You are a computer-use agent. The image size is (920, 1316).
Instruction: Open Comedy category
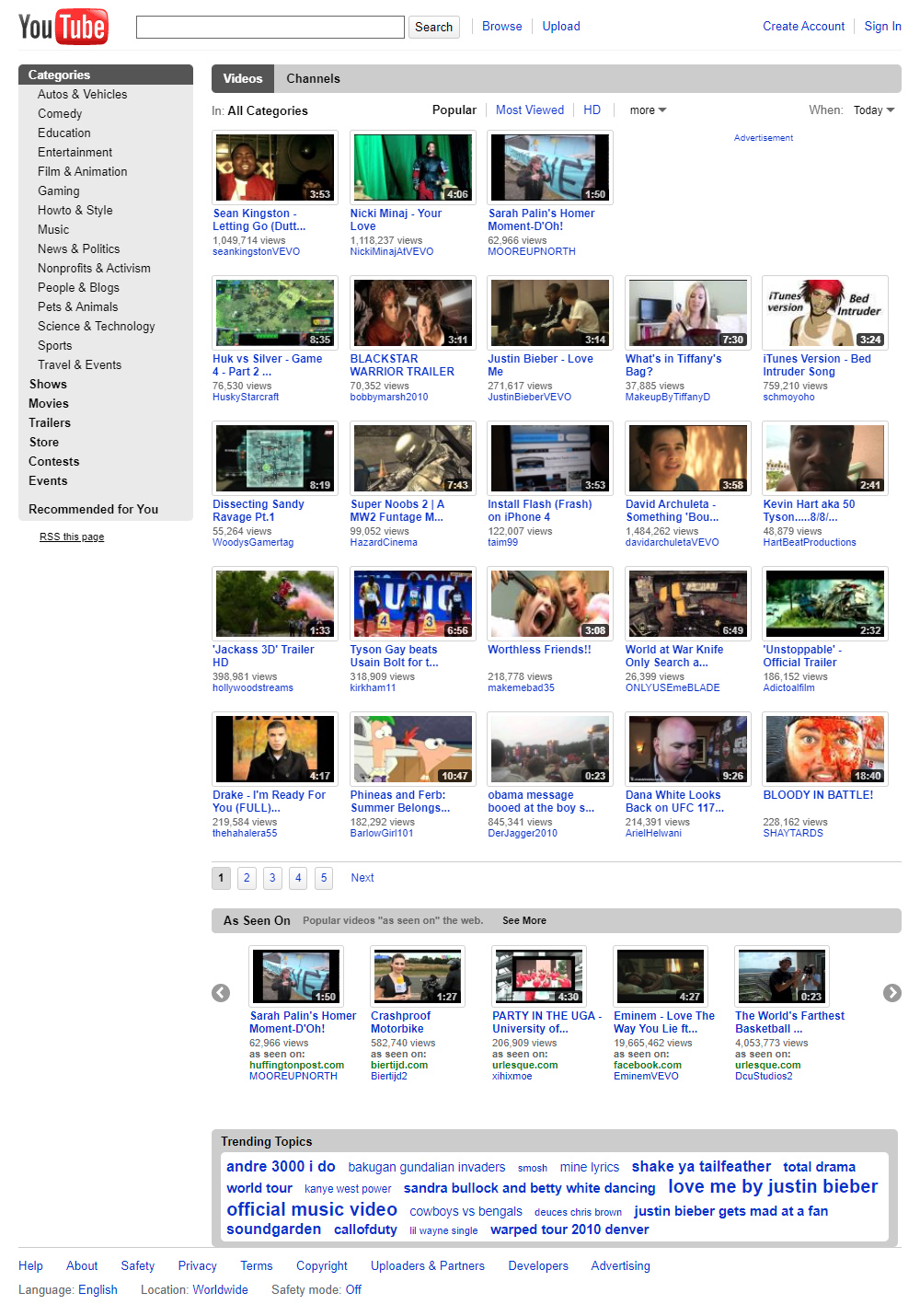(60, 114)
